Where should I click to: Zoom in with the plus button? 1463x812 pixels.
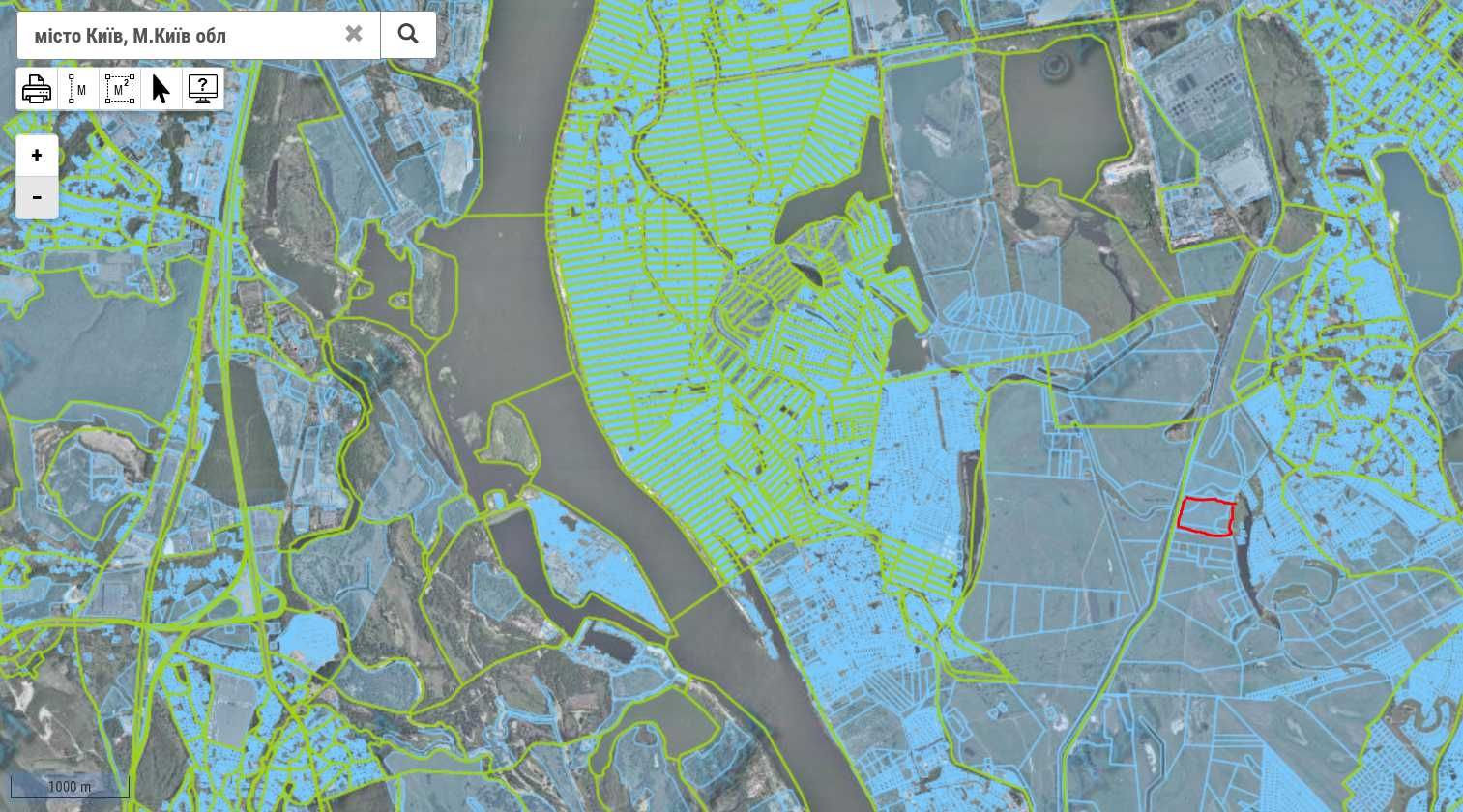click(37, 156)
